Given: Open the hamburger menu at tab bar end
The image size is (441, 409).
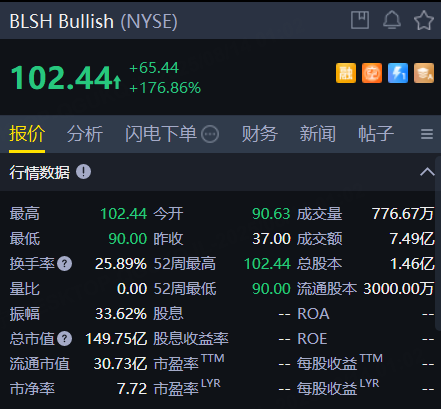Looking at the screenshot, I should (427, 134).
